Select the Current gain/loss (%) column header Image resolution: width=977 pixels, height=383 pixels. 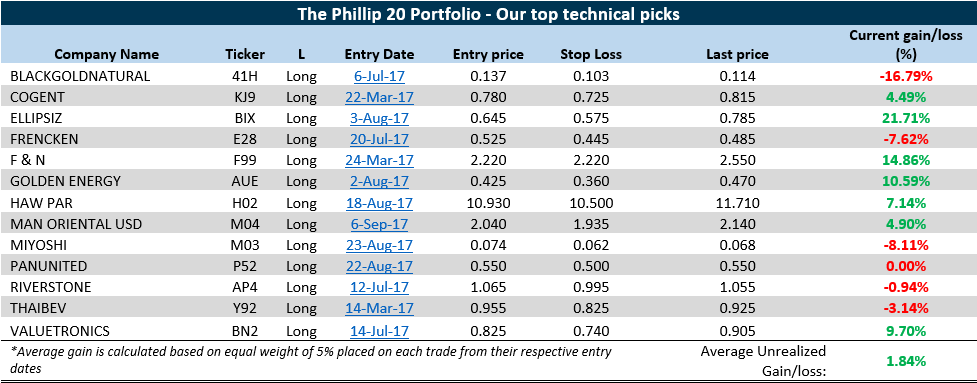[x=903, y=45]
